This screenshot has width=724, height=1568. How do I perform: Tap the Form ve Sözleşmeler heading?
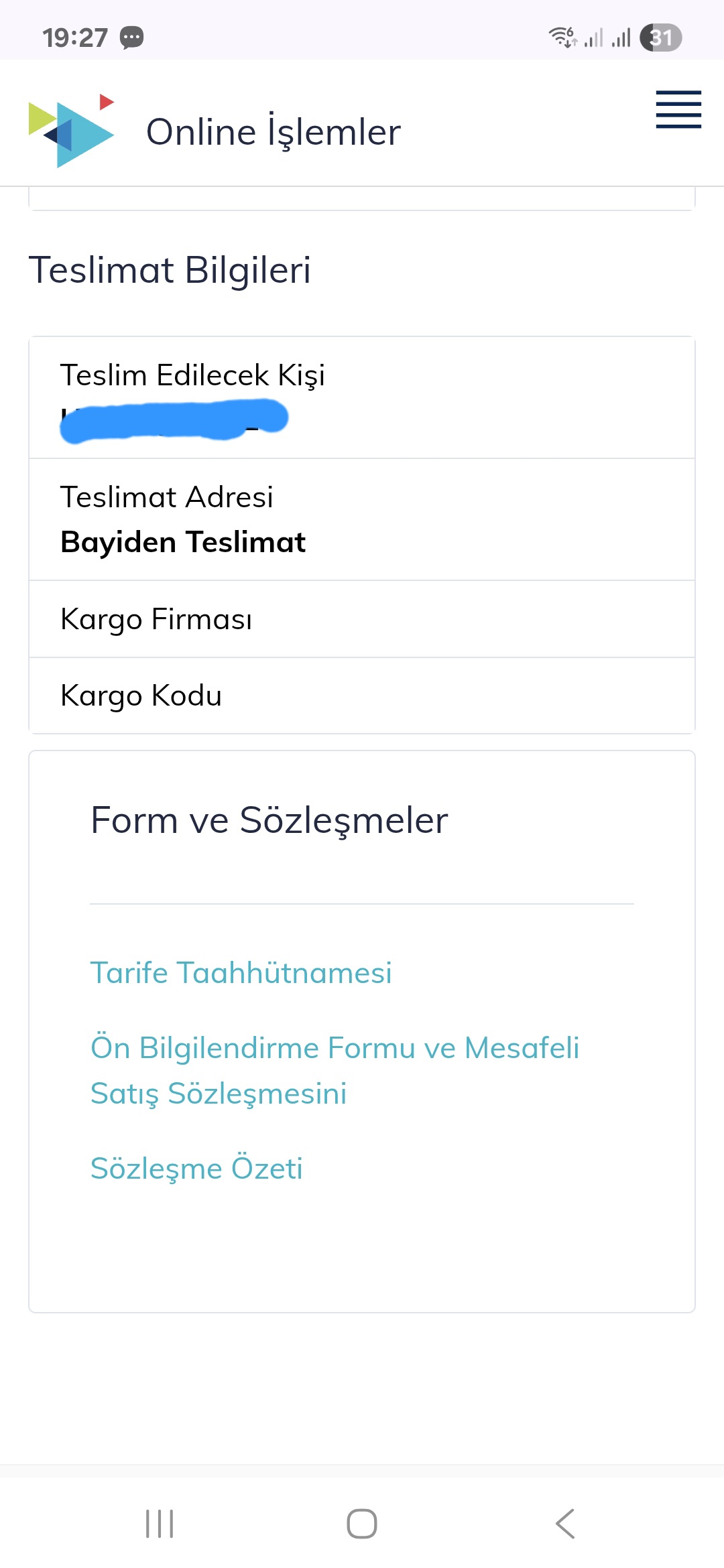(269, 821)
